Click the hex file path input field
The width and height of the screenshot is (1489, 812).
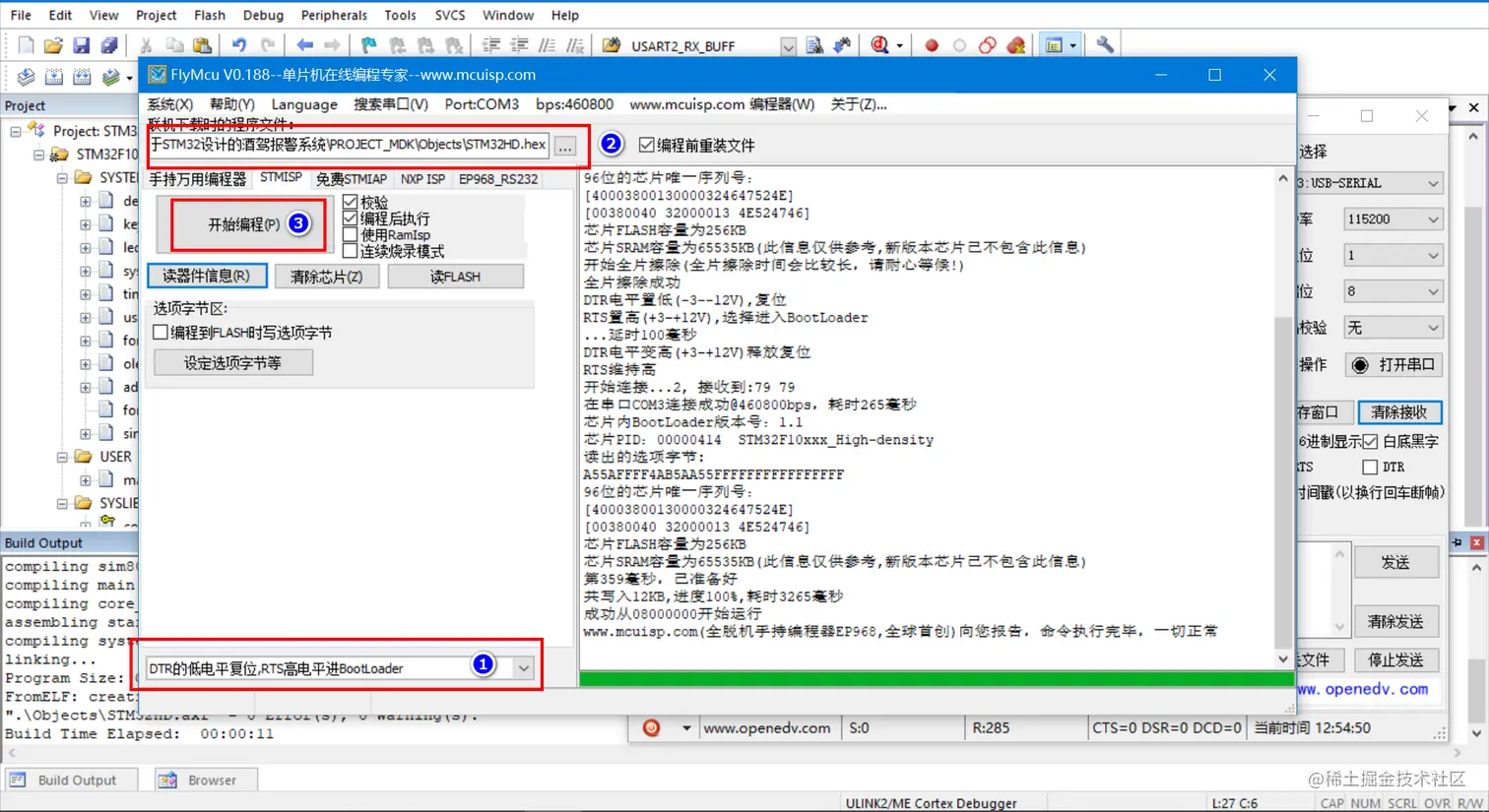point(348,145)
